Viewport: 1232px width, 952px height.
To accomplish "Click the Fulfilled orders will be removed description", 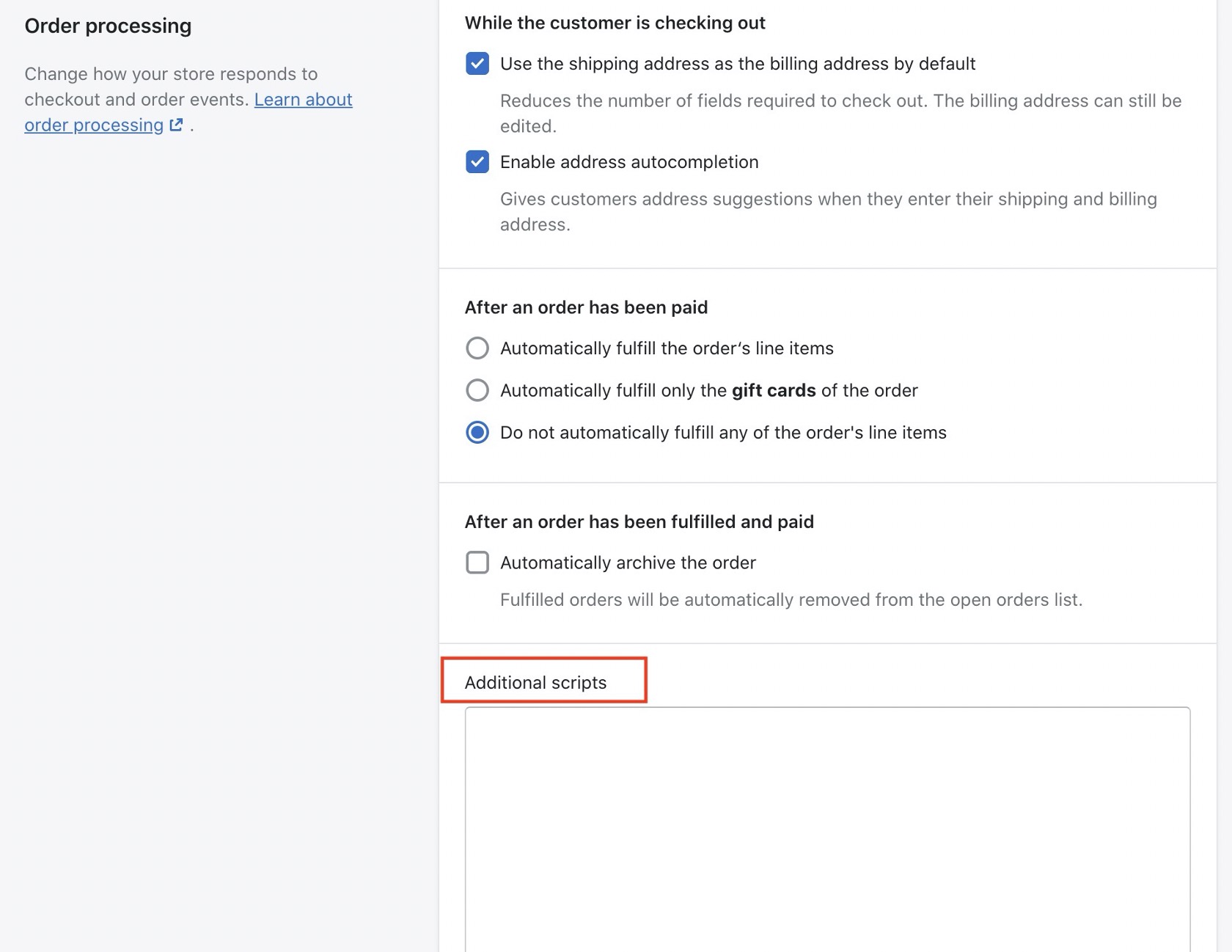I will [791, 600].
